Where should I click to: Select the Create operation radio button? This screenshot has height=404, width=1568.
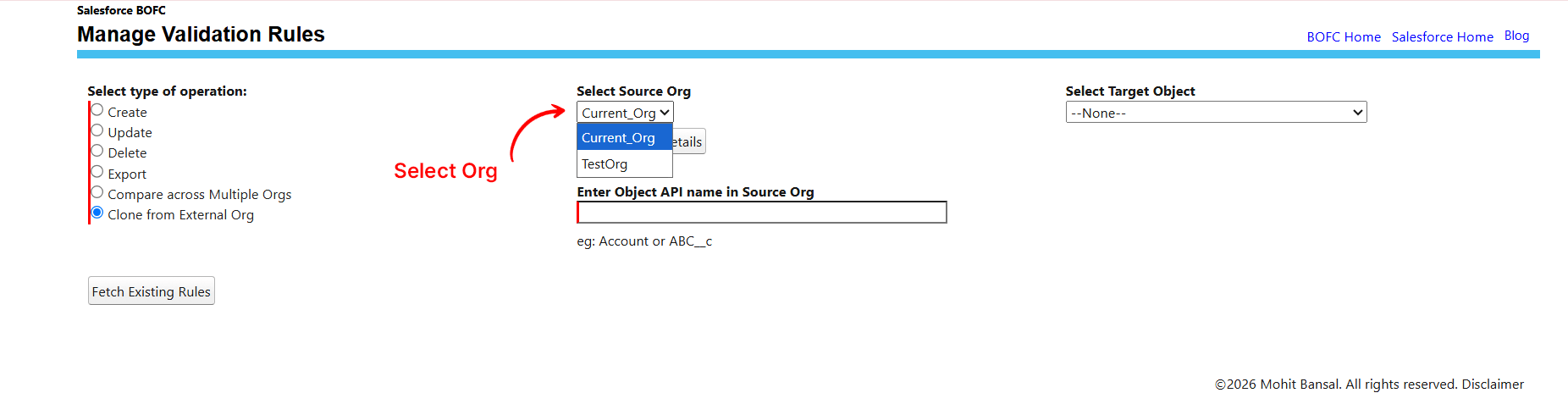click(x=97, y=110)
